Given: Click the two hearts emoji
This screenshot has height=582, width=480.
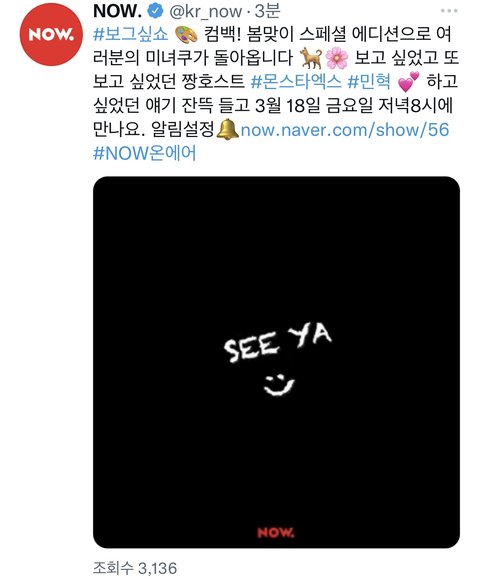Looking at the screenshot, I should pos(408,82).
